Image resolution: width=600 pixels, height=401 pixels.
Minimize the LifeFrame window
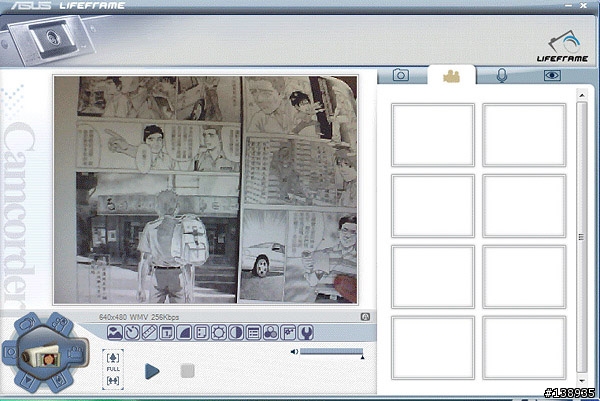click(569, 5)
